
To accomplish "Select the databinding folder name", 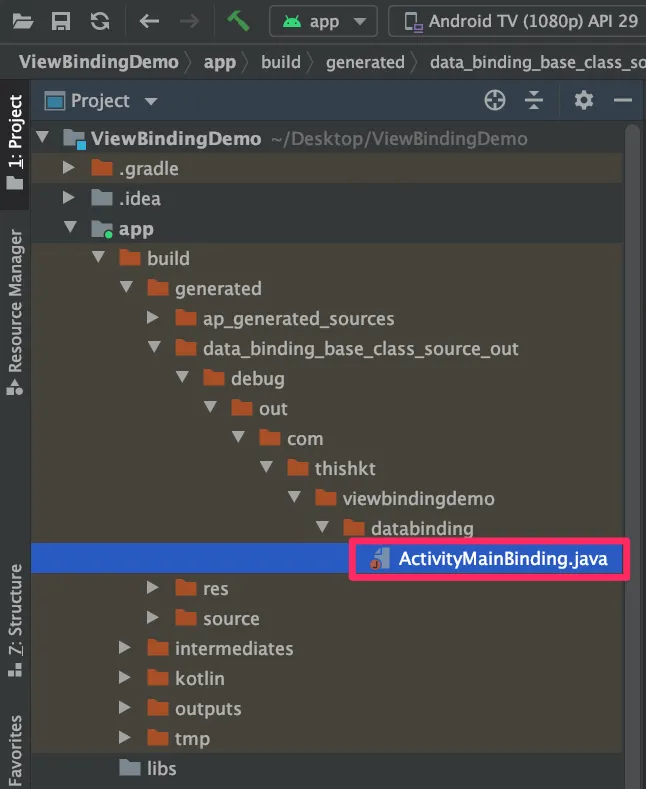I will [422, 529].
